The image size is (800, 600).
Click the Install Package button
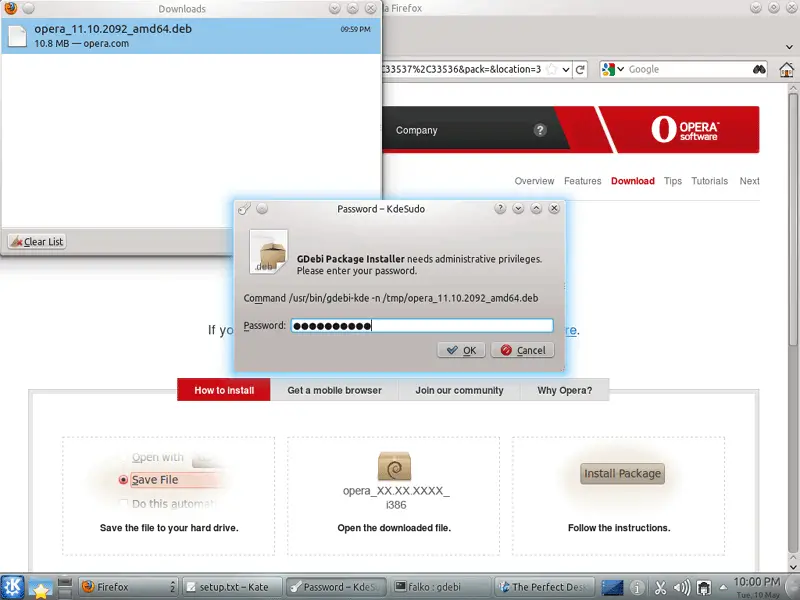pyautogui.click(x=622, y=473)
